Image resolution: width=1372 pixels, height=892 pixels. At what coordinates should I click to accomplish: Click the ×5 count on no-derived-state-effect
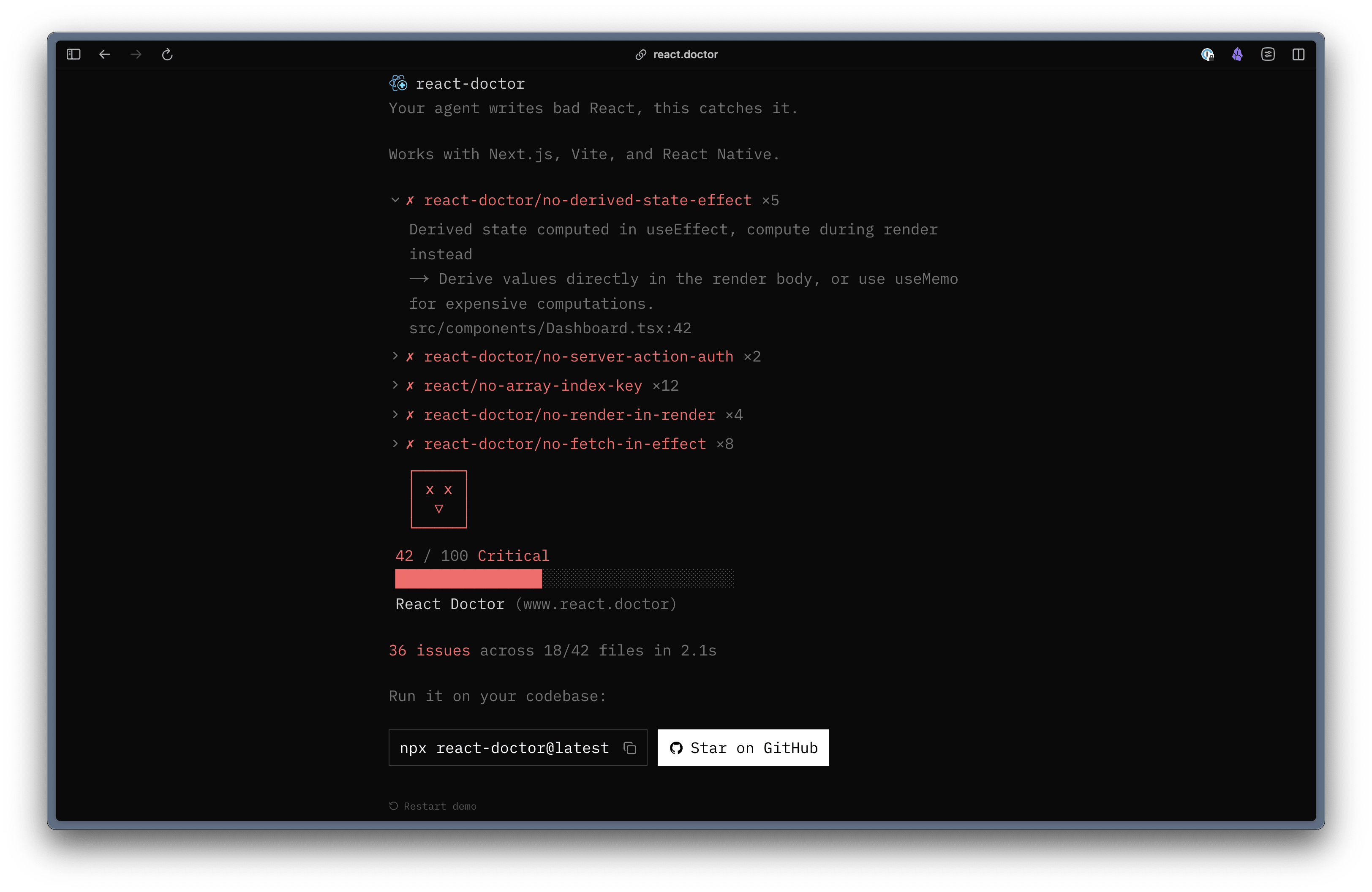770,201
